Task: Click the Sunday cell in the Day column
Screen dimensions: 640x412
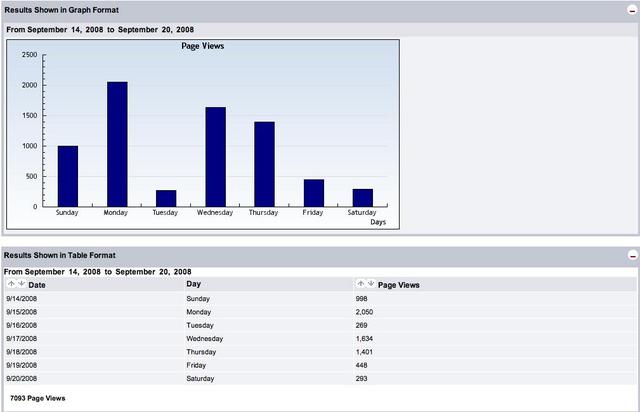Action: (x=198, y=298)
